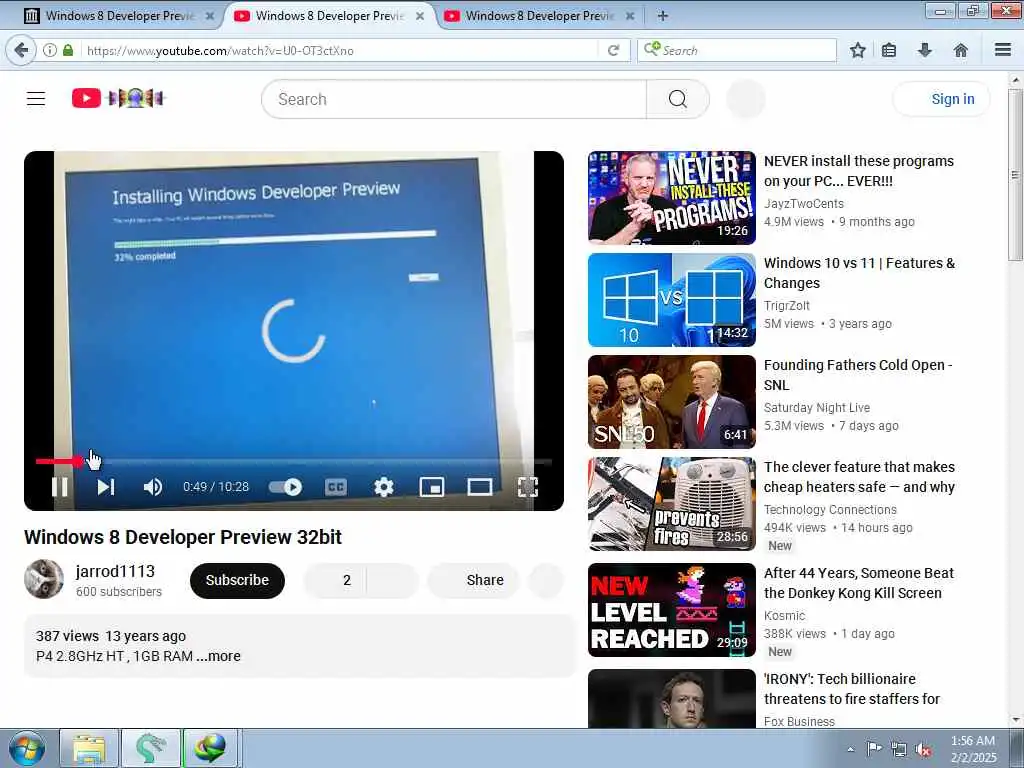Skip to the next video
The height and width of the screenshot is (768, 1024).
pyautogui.click(x=106, y=487)
